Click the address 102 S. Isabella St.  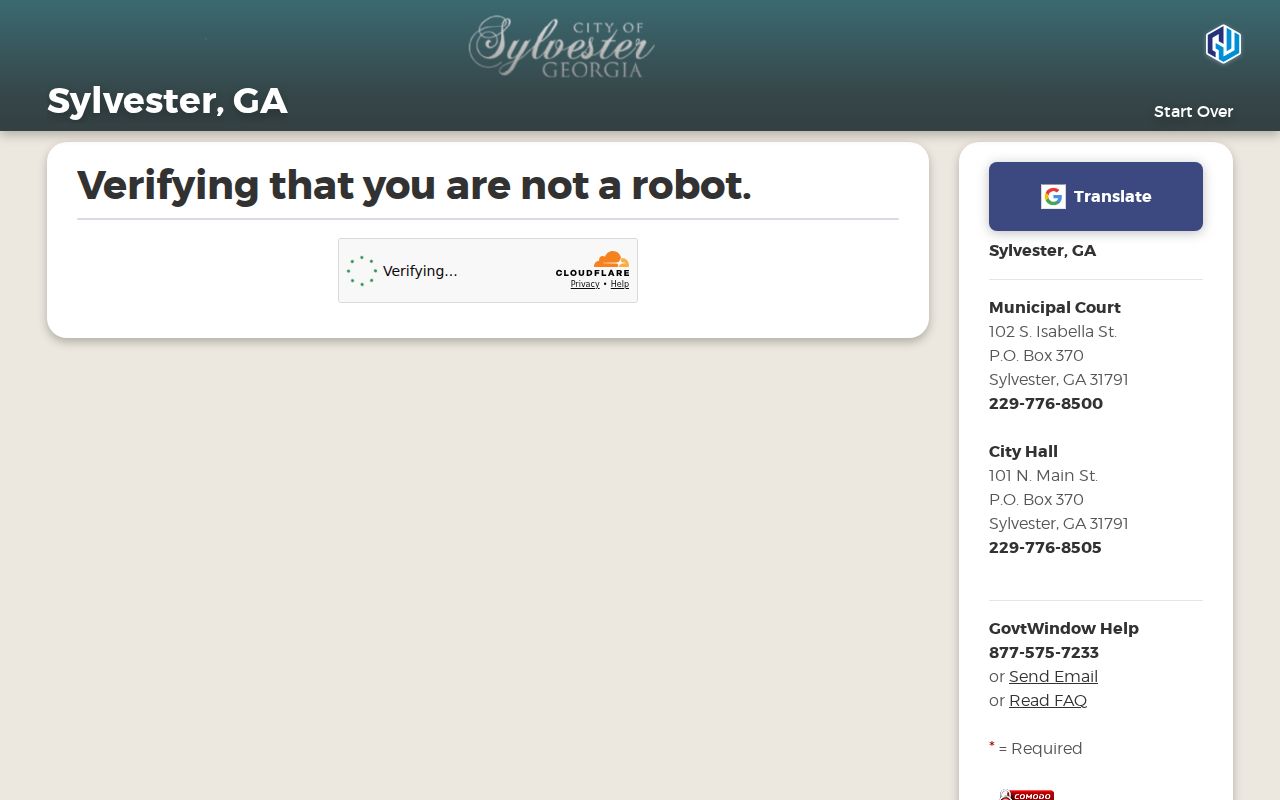click(x=1053, y=332)
